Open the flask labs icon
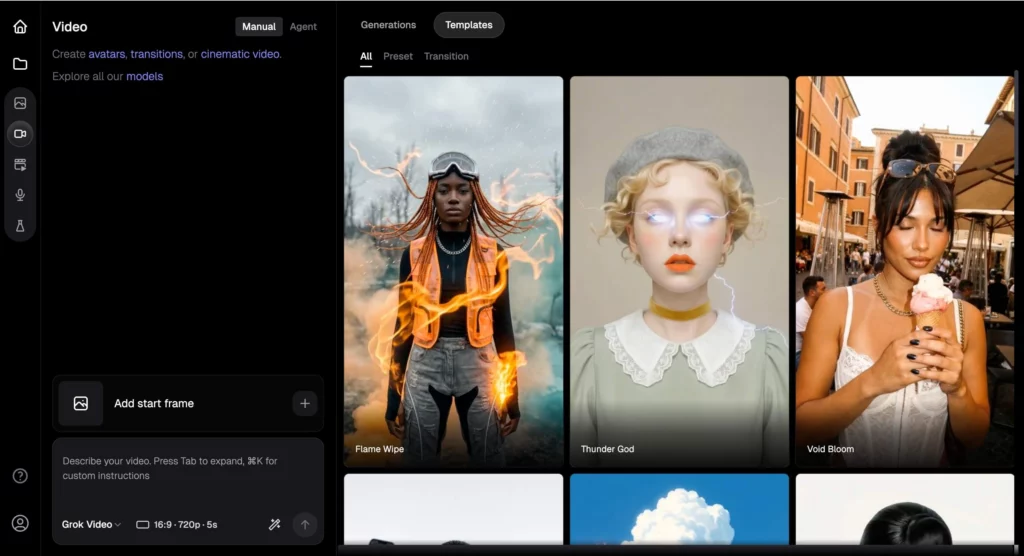1024x556 pixels. 20,226
